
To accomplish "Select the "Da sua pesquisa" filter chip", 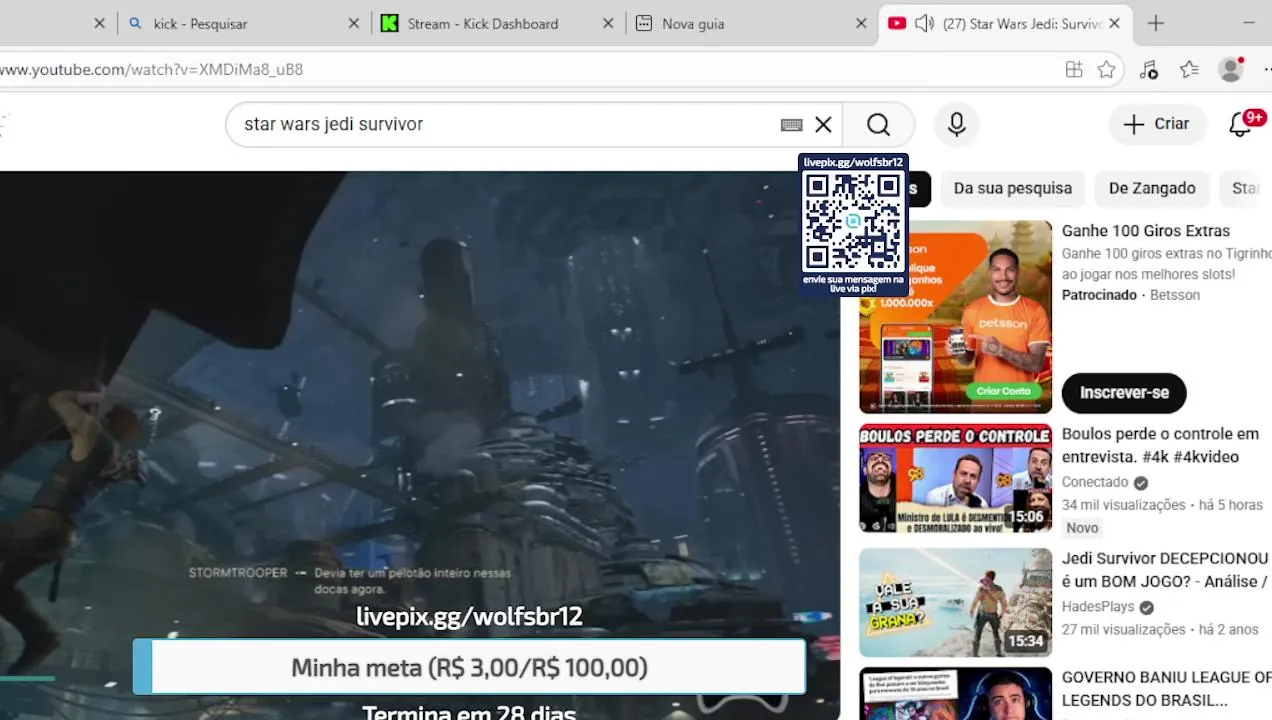I will point(1012,188).
